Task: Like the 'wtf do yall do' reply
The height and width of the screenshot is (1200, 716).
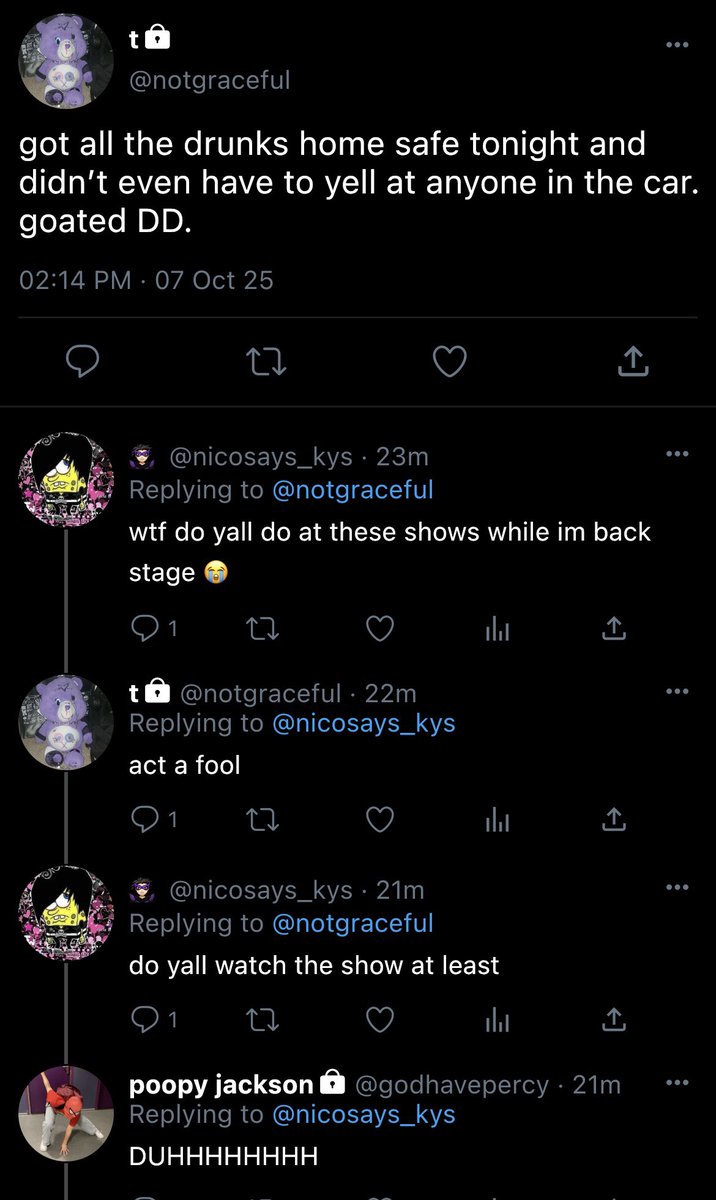Action: coord(379,628)
